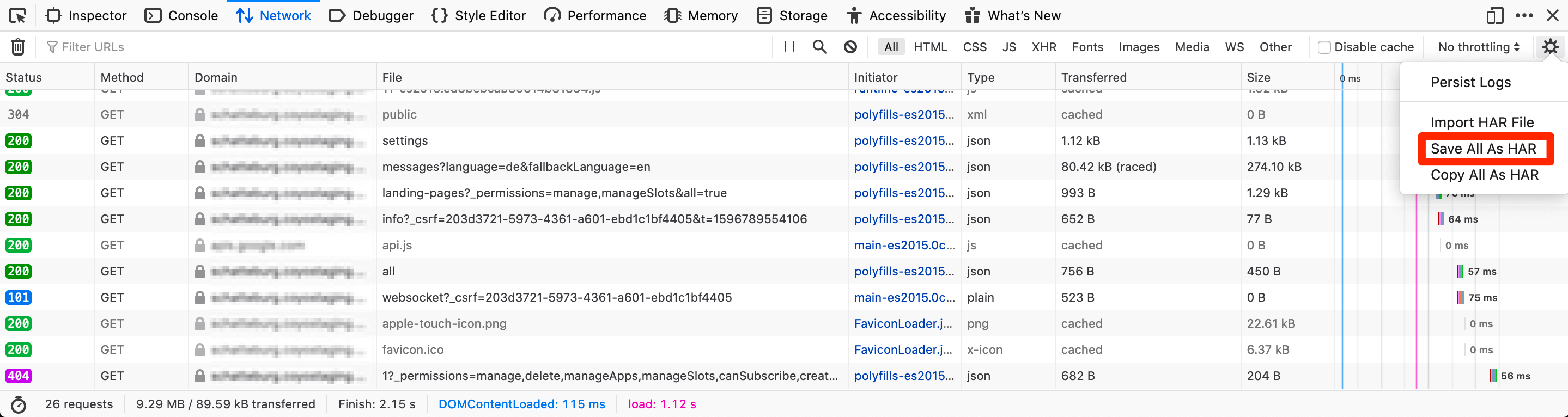The image size is (1568, 417).
Task: Pause network recording
Action: [789, 47]
